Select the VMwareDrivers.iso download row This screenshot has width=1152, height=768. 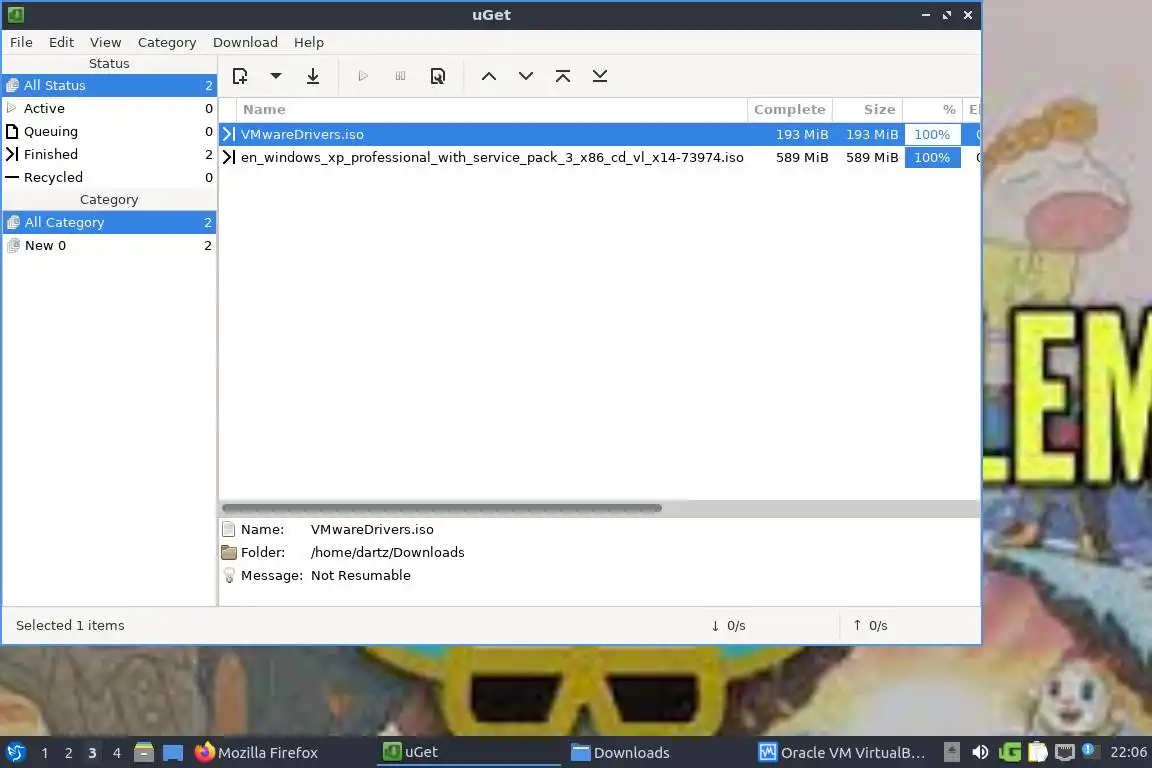click(x=600, y=134)
